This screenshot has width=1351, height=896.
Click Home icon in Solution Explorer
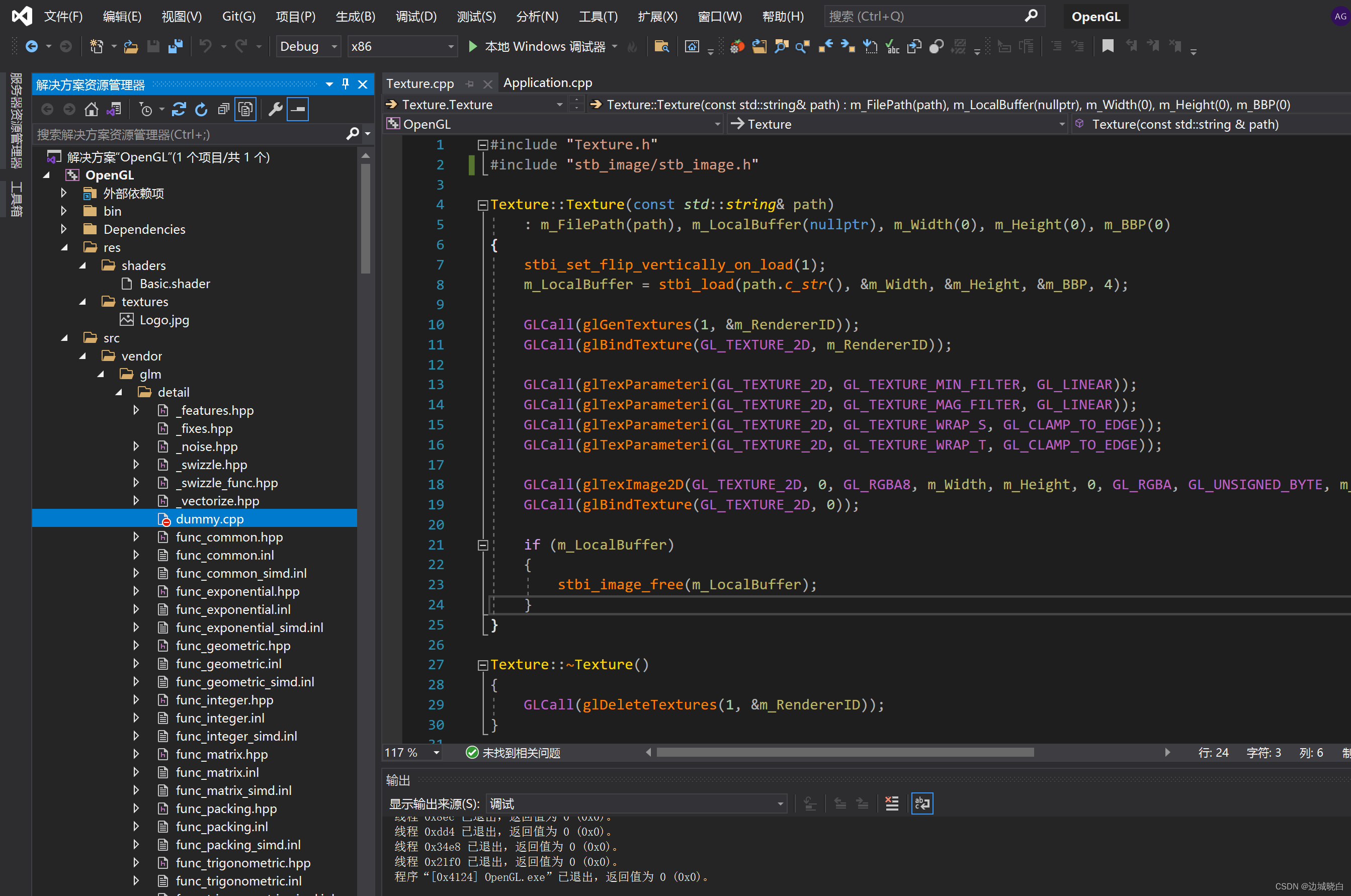point(92,109)
